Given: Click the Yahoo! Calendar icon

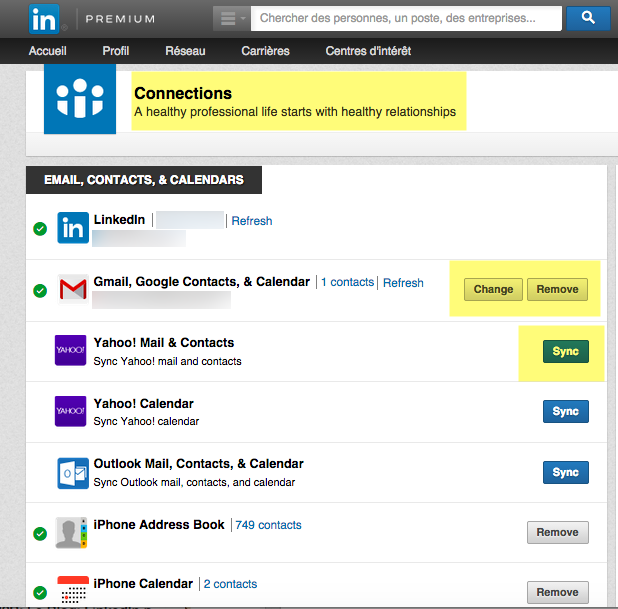Looking at the screenshot, I should 71,411.
